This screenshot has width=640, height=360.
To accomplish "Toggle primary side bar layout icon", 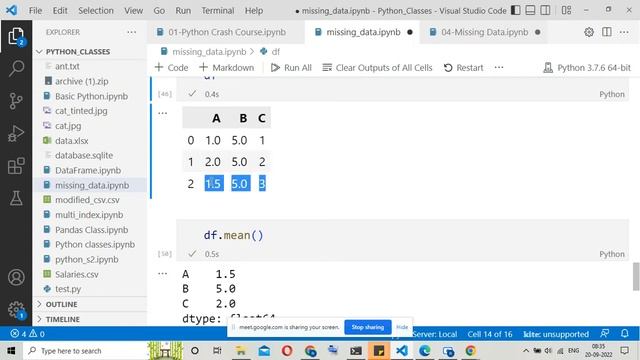I will 516,10.
